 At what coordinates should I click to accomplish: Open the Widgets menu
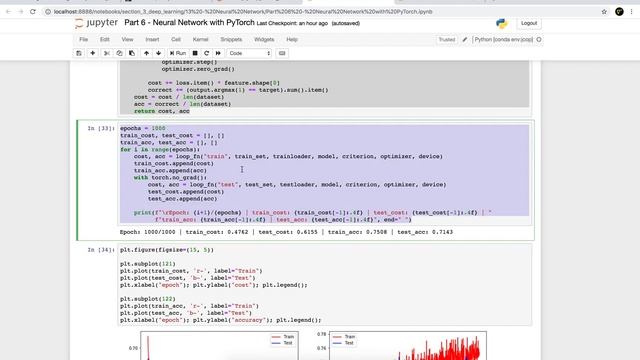click(x=264, y=40)
